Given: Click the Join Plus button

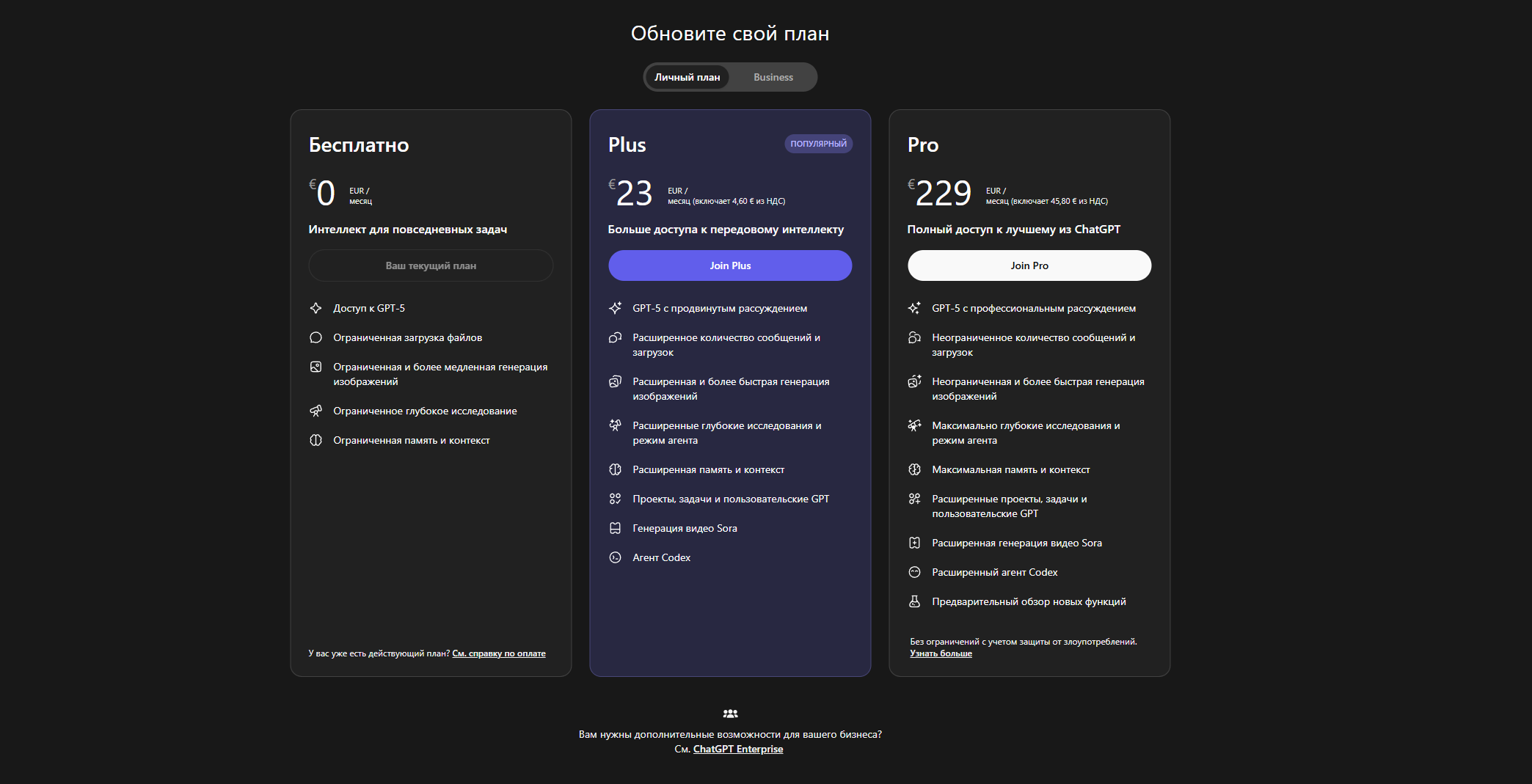Looking at the screenshot, I should tap(730, 265).
